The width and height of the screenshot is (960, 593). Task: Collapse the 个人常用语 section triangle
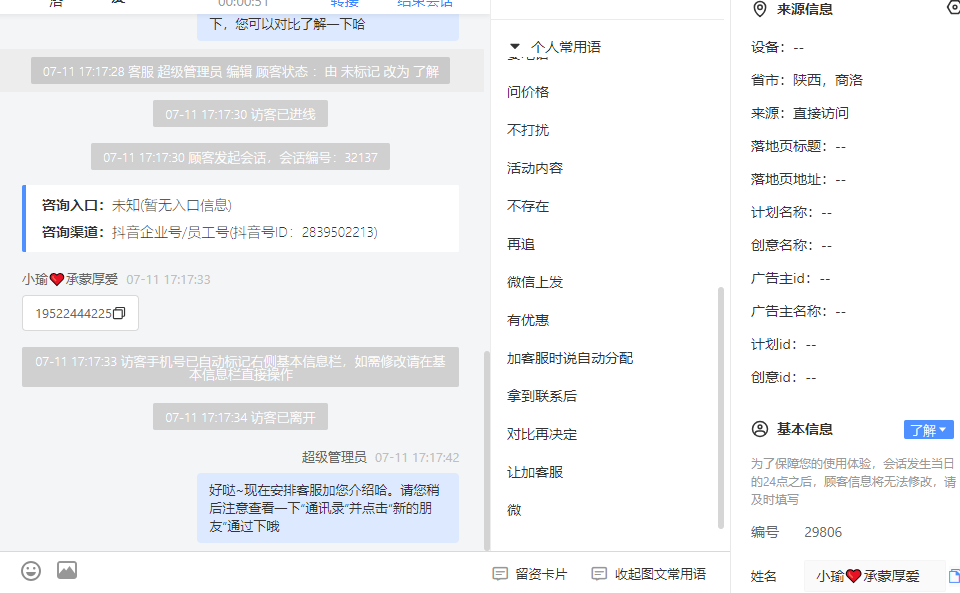coord(515,47)
